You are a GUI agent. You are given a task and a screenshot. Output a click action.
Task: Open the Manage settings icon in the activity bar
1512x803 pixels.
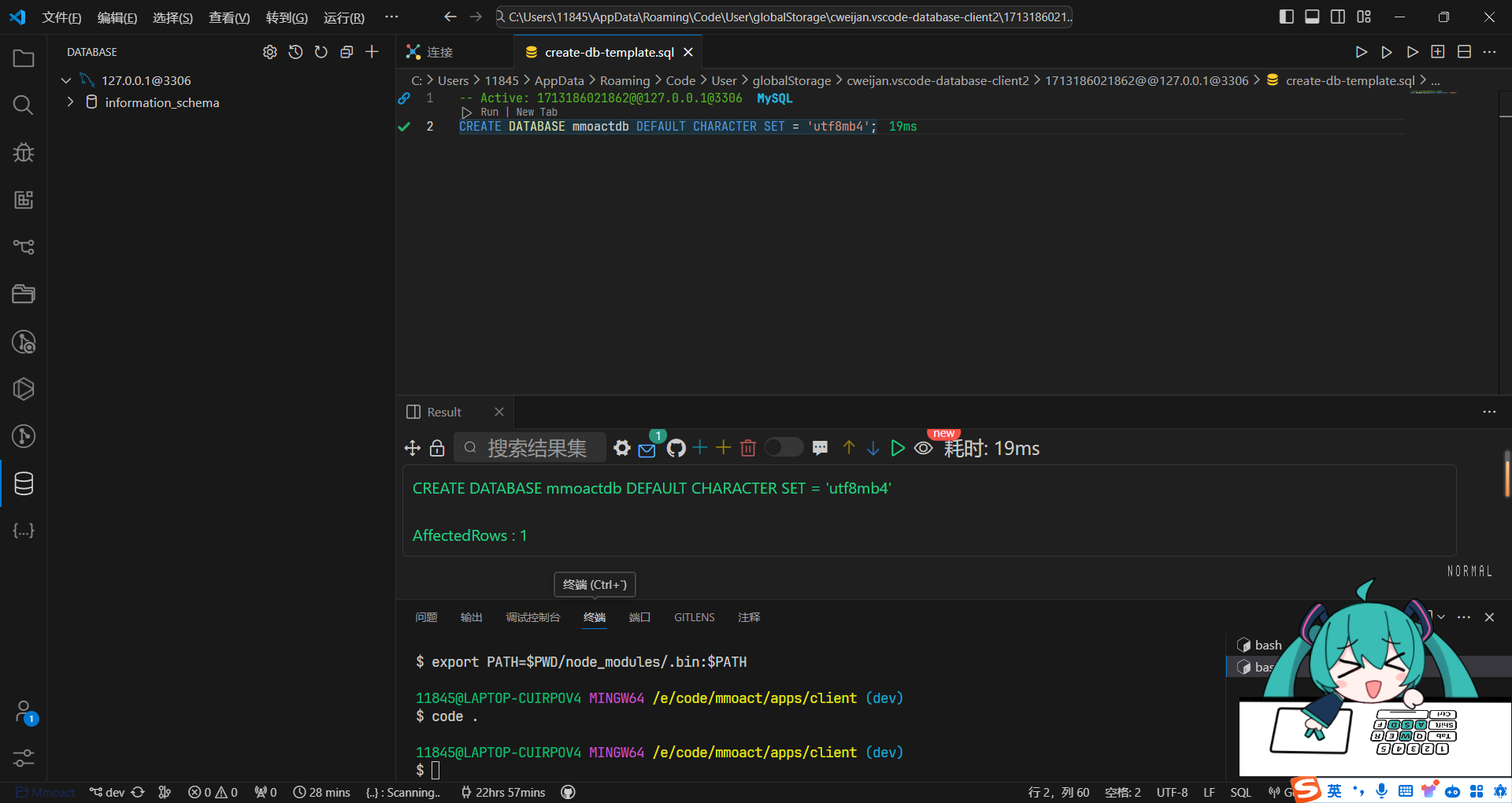pos(24,758)
